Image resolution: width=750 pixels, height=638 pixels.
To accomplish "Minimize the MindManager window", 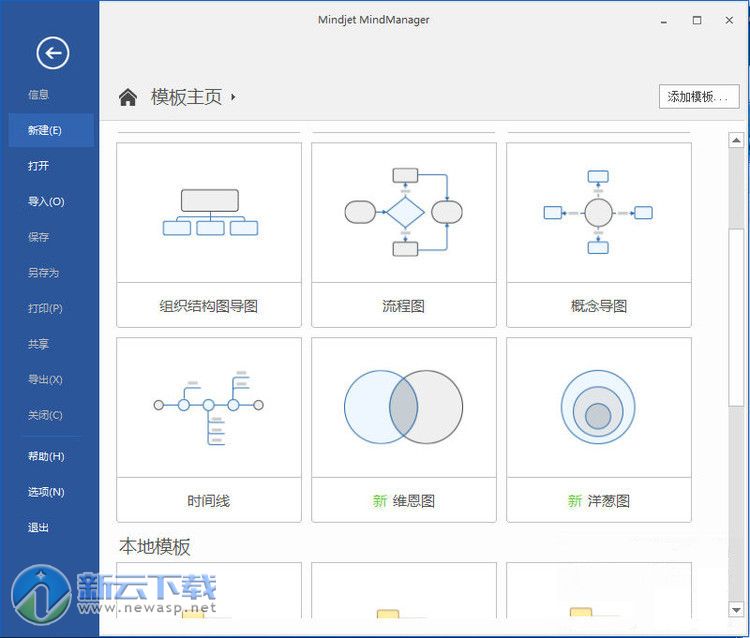I will tap(664, 21).
